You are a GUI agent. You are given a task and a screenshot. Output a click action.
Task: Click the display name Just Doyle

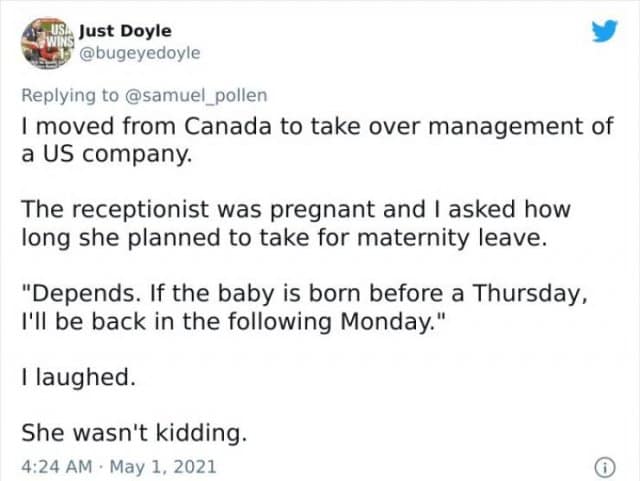pos(125,30)
